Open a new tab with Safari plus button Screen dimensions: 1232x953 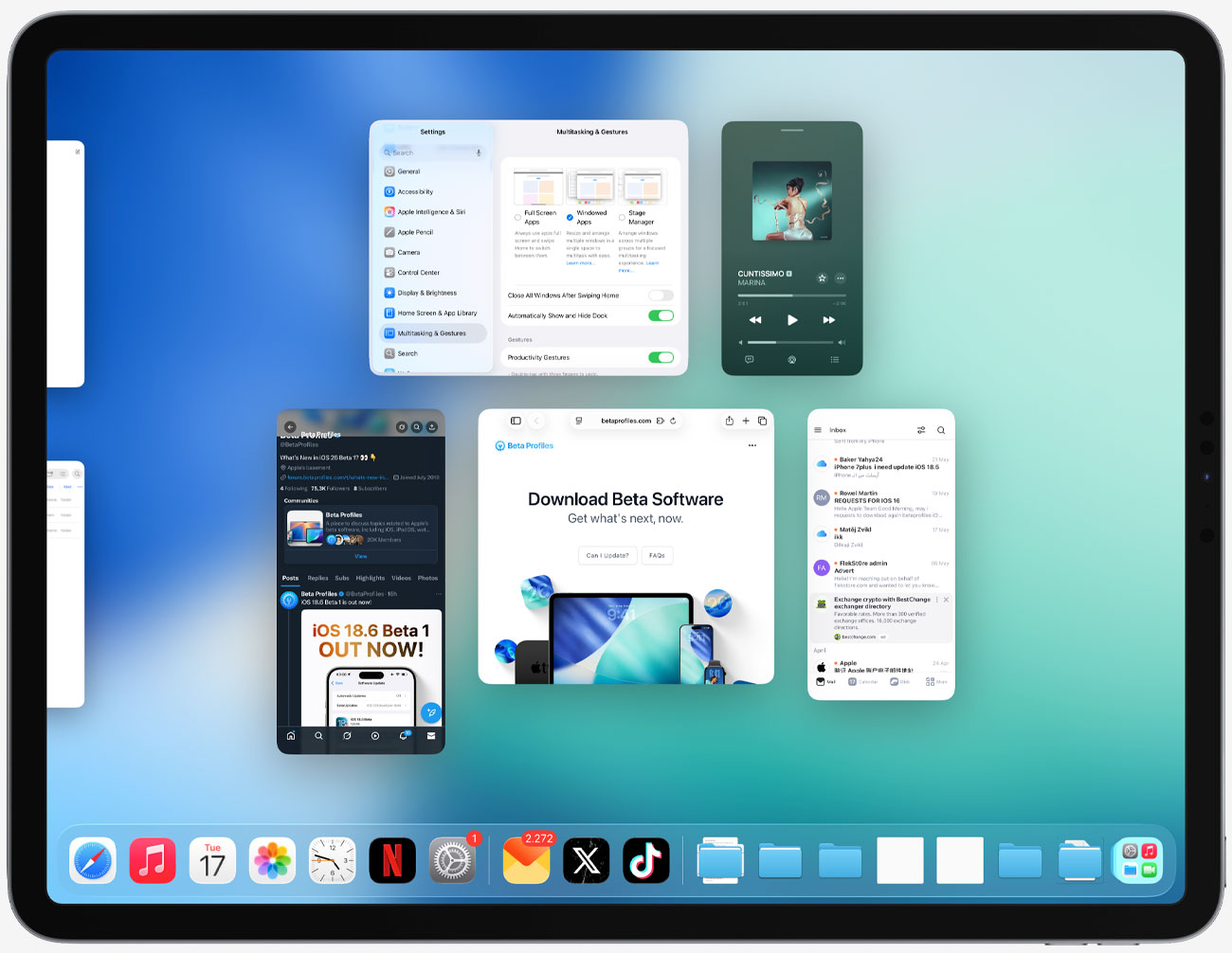click(746, 421)
